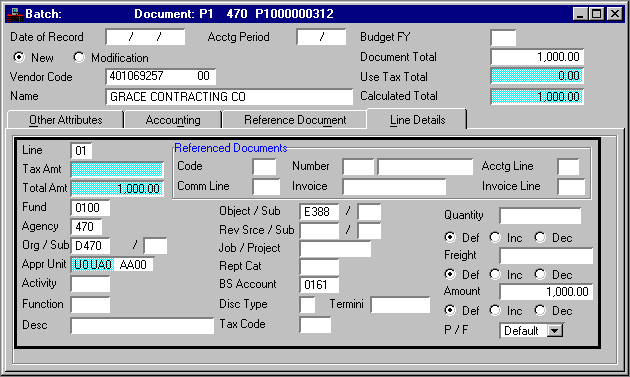Choose Dec option under Freight
The image size is (630, 377).
coord(540,275)
